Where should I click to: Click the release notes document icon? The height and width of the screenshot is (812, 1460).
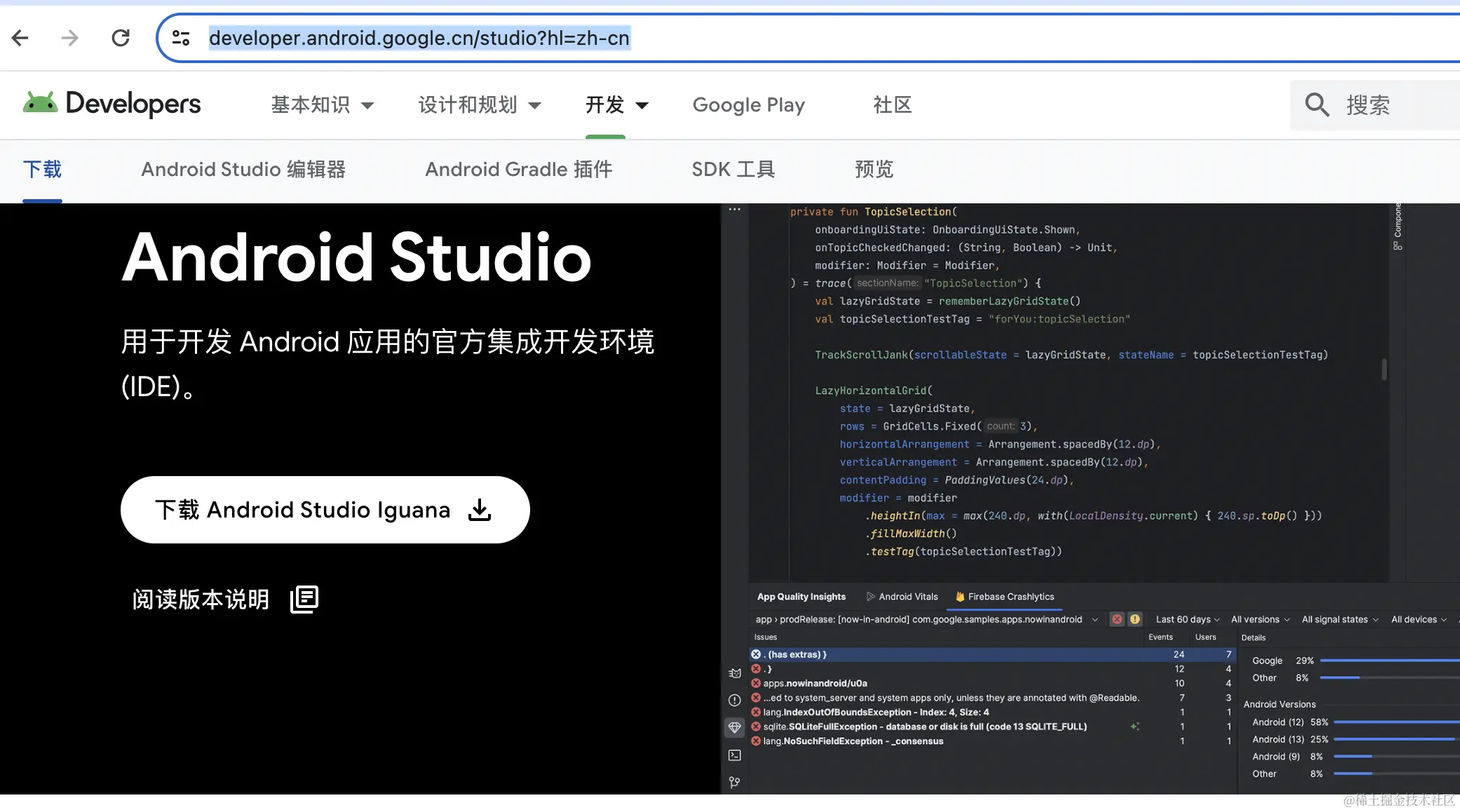tap(304, 599)
